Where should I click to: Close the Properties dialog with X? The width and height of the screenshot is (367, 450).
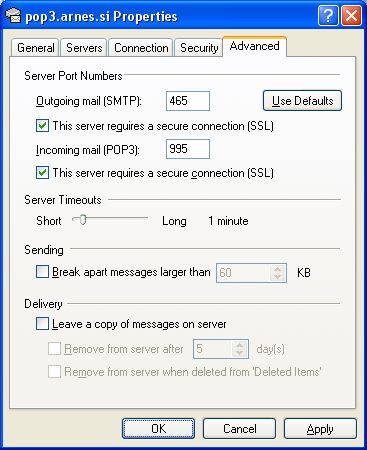point(351,15)
